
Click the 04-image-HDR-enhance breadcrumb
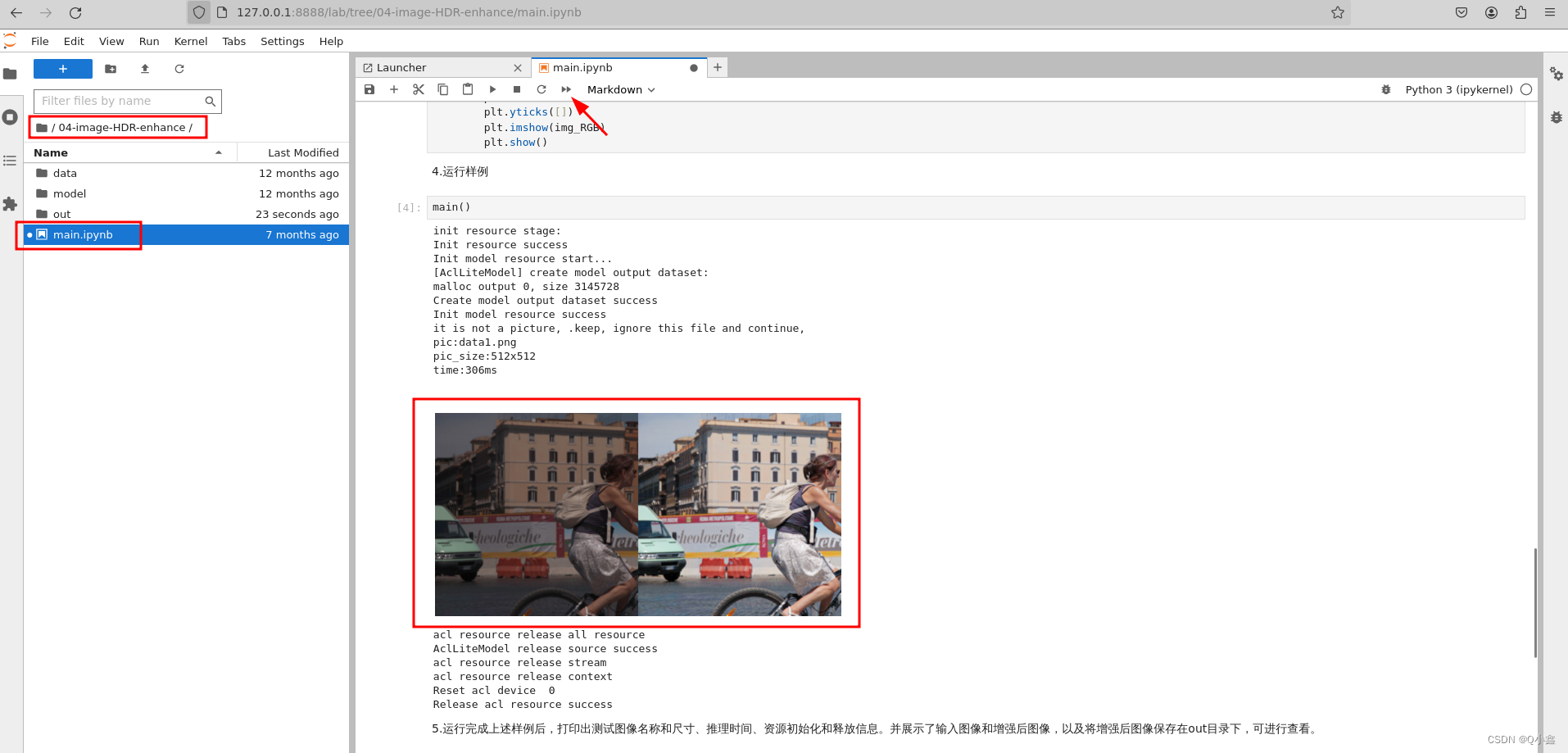pos(122,128)
